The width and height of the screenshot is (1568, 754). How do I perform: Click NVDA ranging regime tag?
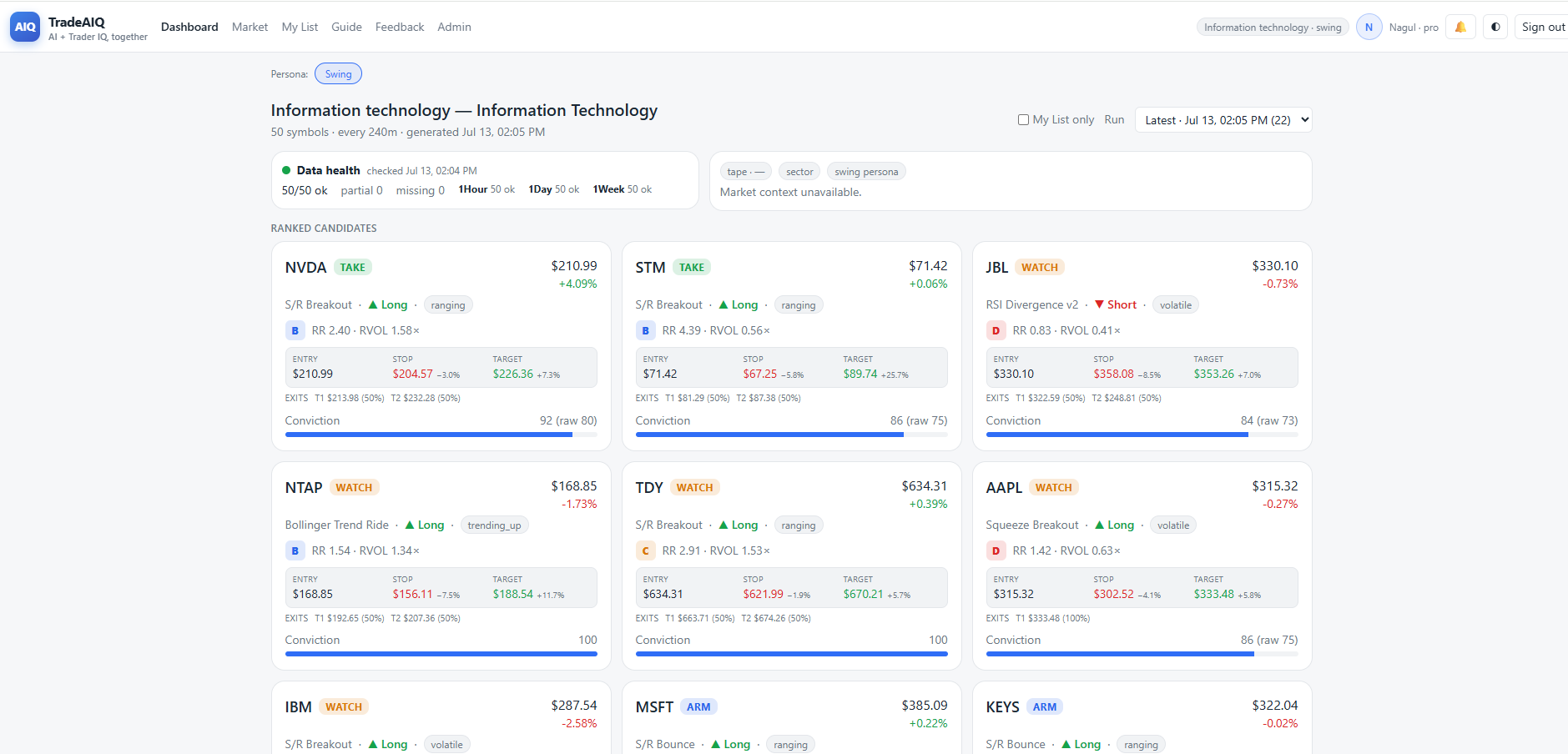(448, 304)
